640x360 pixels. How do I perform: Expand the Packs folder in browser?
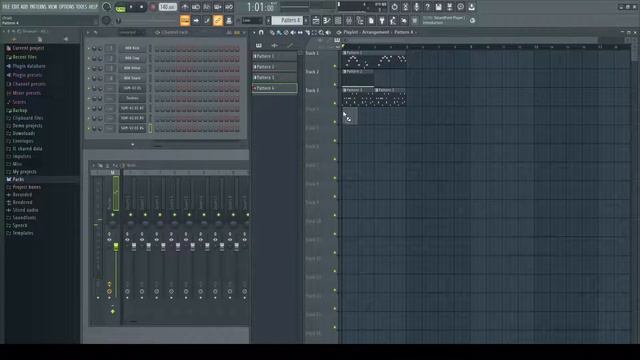click(15, 179)
